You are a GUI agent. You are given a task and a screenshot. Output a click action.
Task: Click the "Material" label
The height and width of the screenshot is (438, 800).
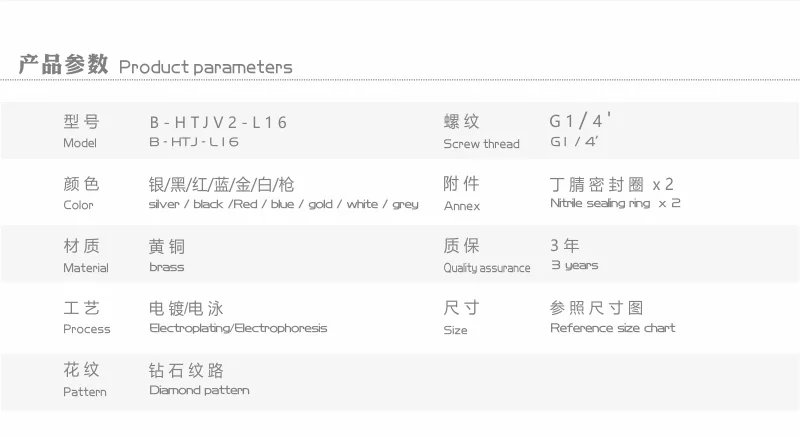click(x=85, y=268)
